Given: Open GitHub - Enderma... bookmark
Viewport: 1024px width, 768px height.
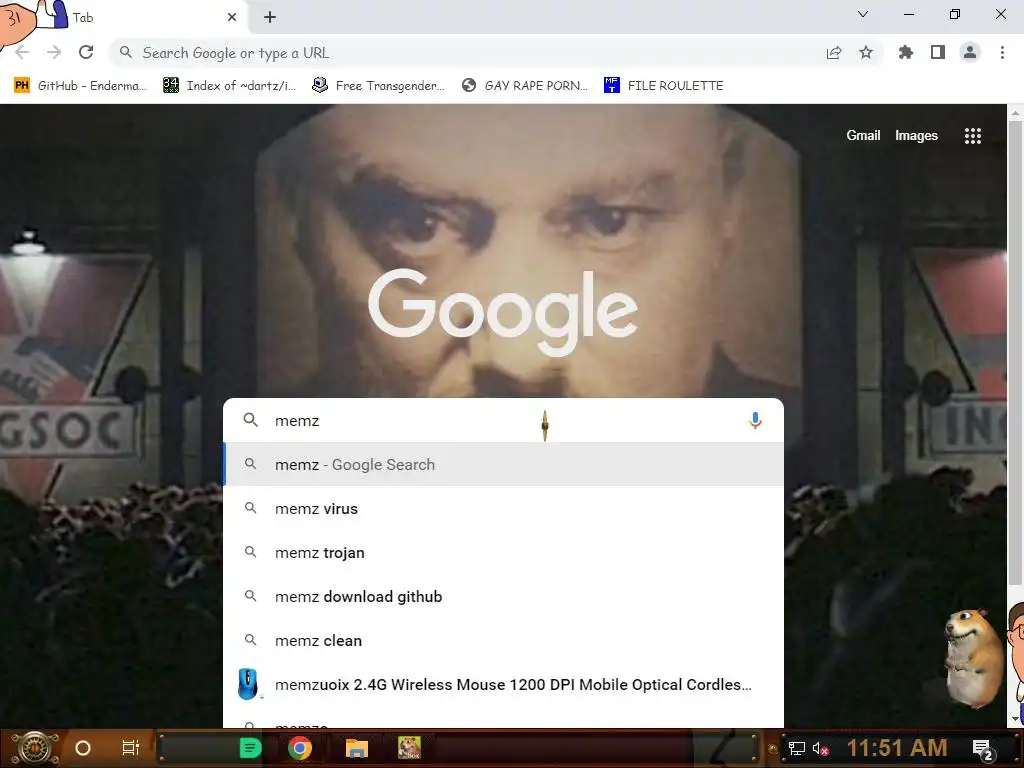Looking at the screenshot, I should click(80, 86).
